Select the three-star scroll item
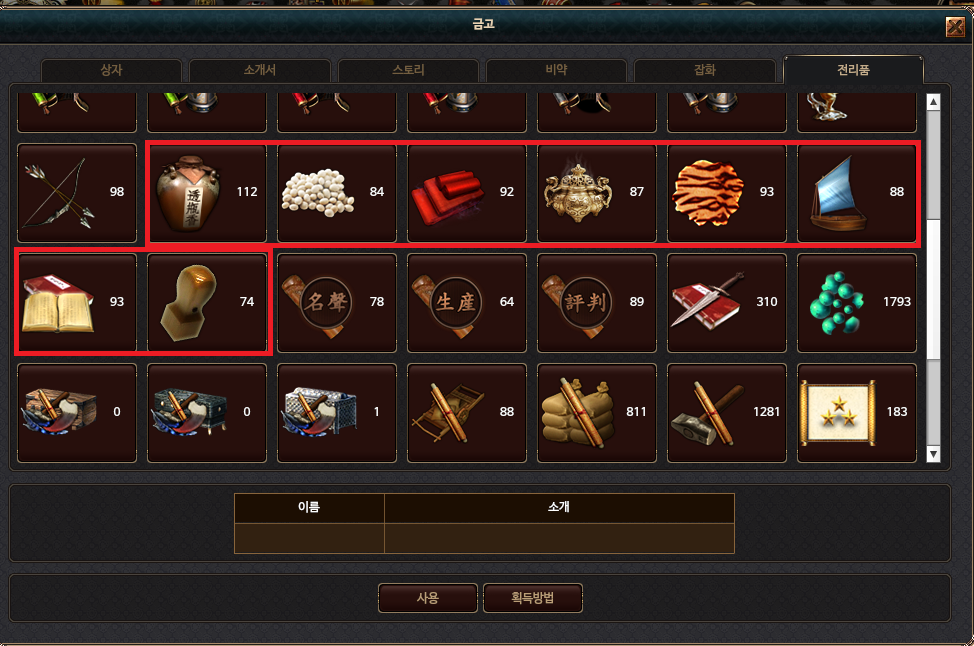The image size is (974, 646). (857, 413)
